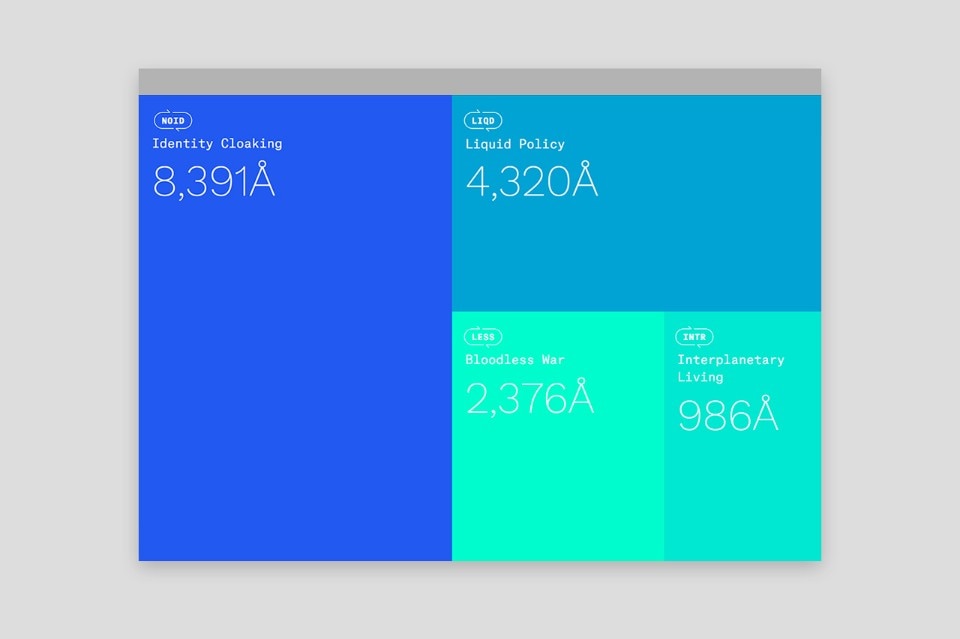Click the 8,391Å value
960x639 pixels.
pyautogui.click(x=214, y=181)
